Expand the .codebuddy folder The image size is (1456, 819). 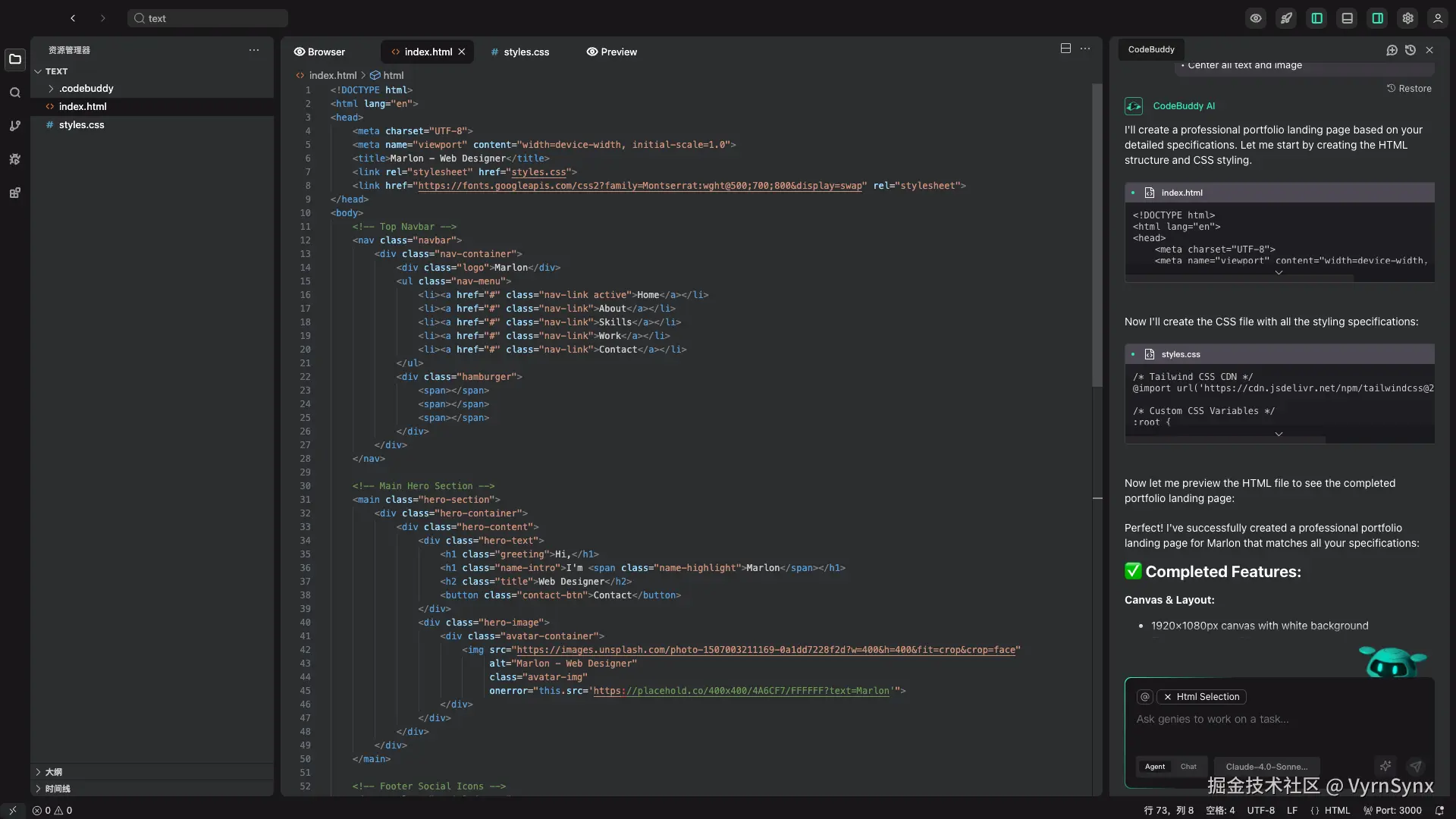pos(86,89)
